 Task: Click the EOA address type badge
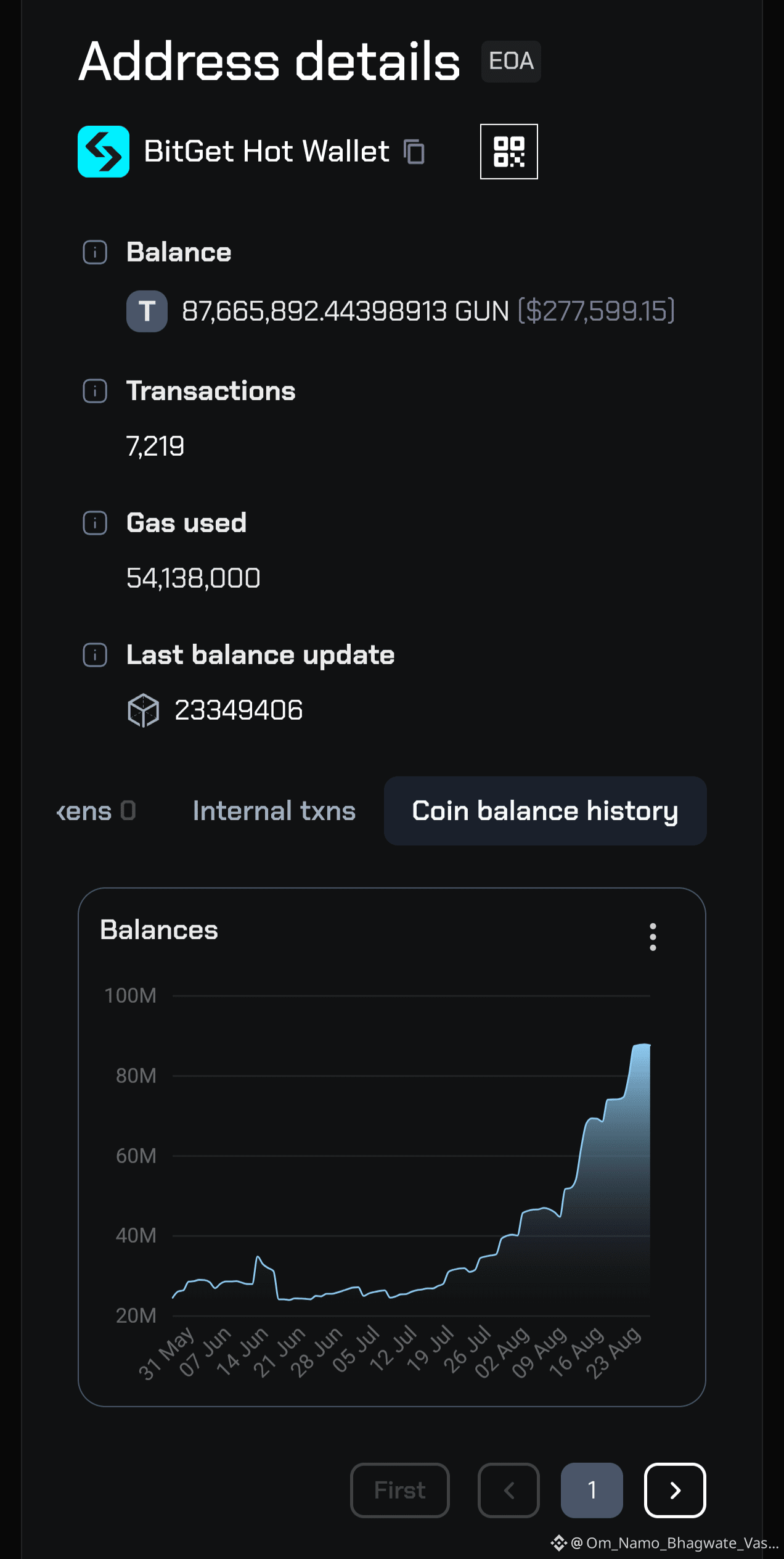pos(511,61)
